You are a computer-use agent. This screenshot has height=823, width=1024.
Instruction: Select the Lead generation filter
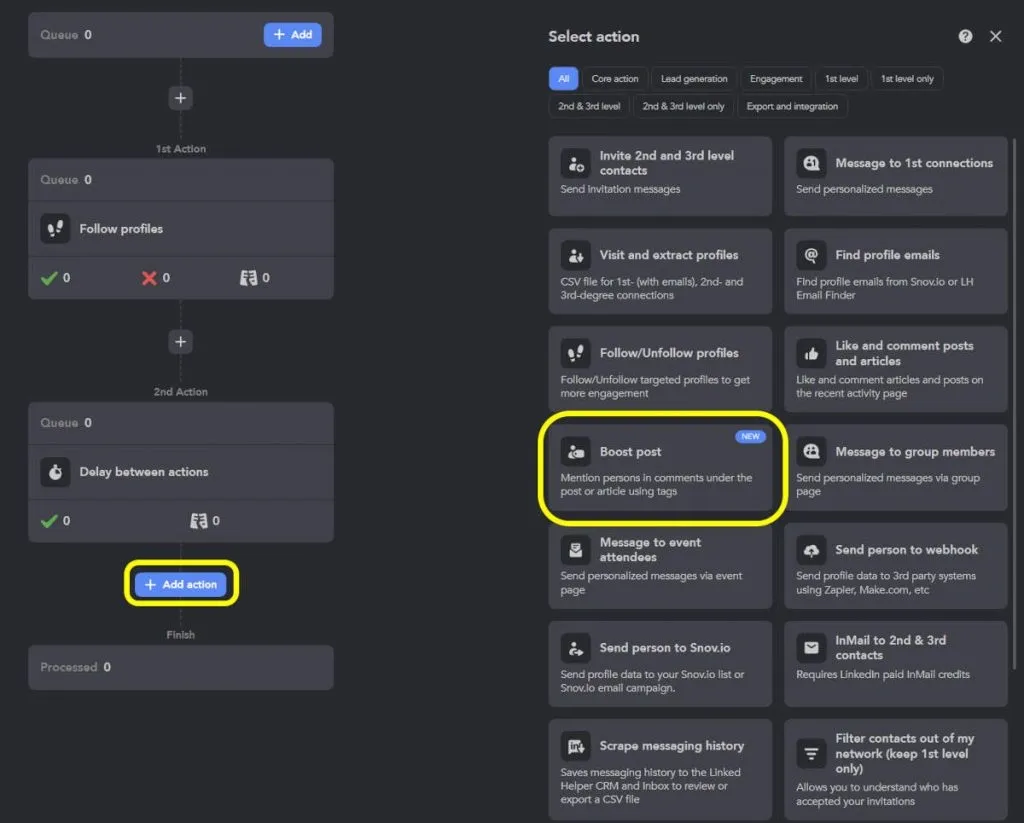tap(694, 78)
